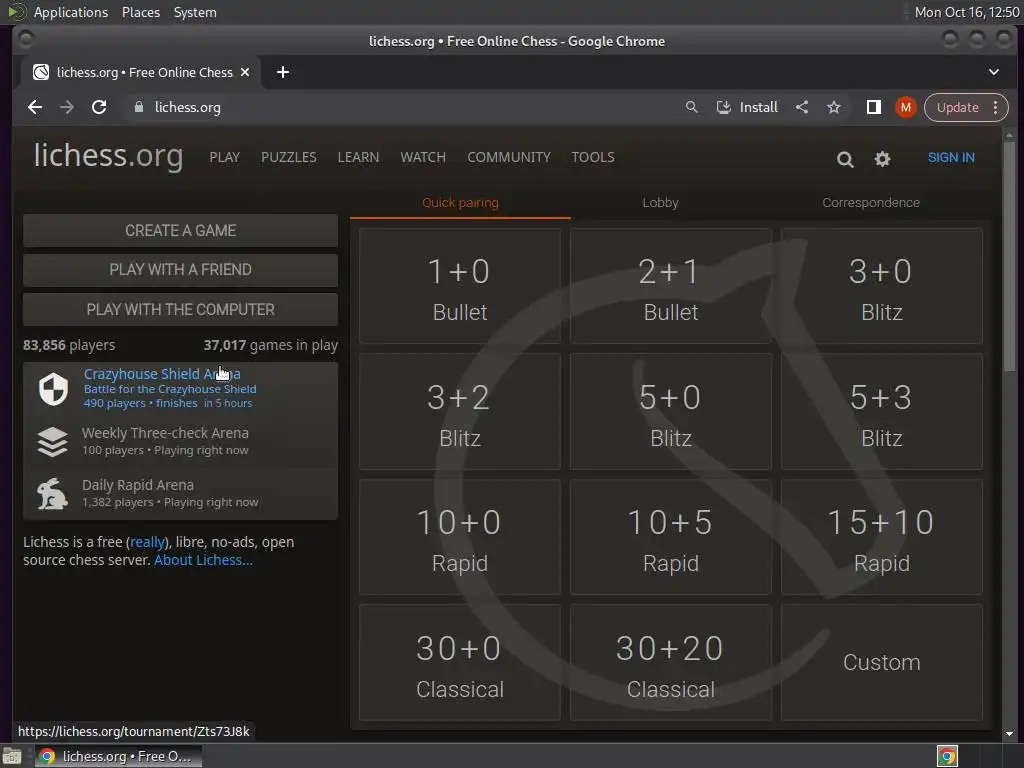Open the TOOLS menu
Viewport: 1024px width, 768px height.
(x=593, y=157)
